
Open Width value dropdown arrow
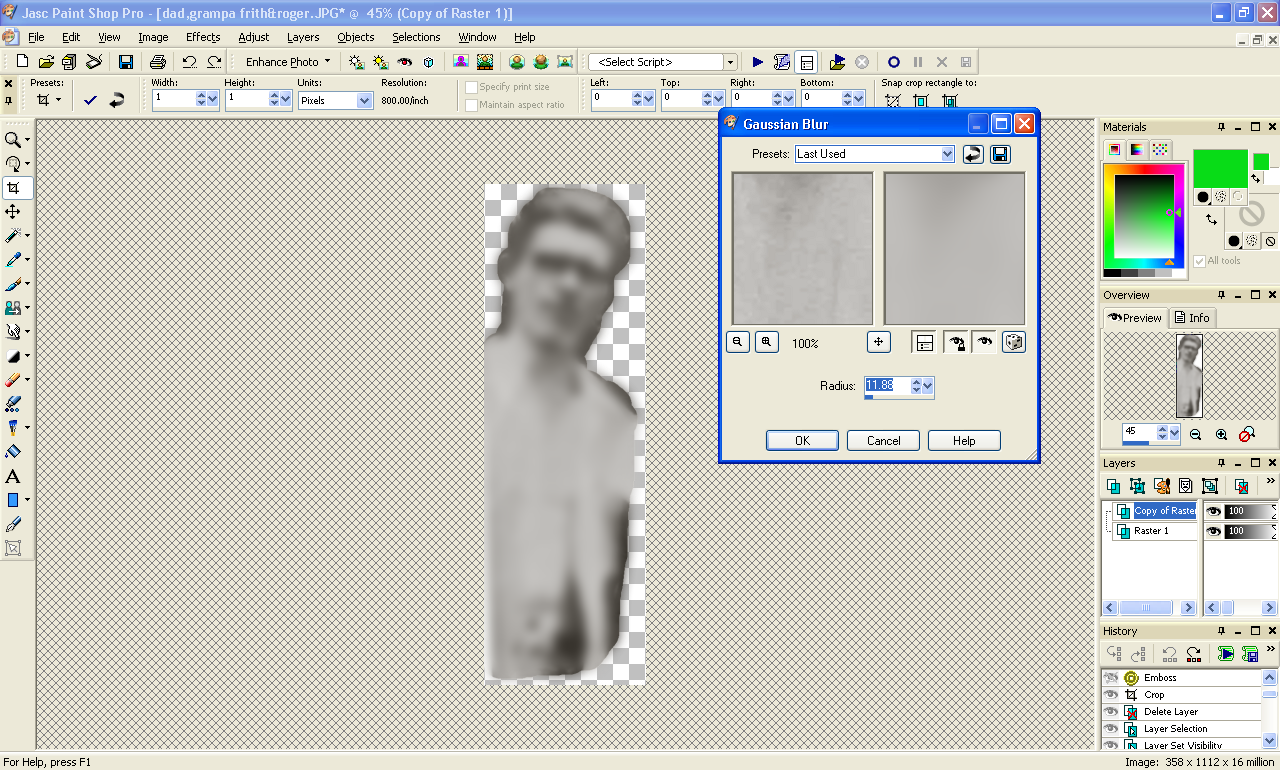click(x=213, y=99)
